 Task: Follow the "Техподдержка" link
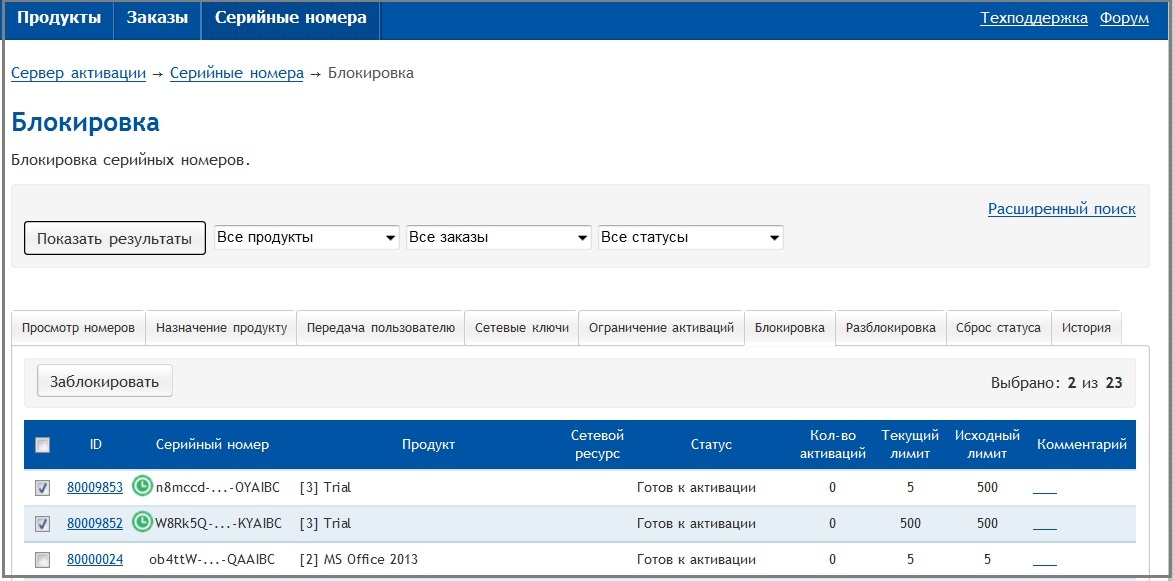point(1033,18)
